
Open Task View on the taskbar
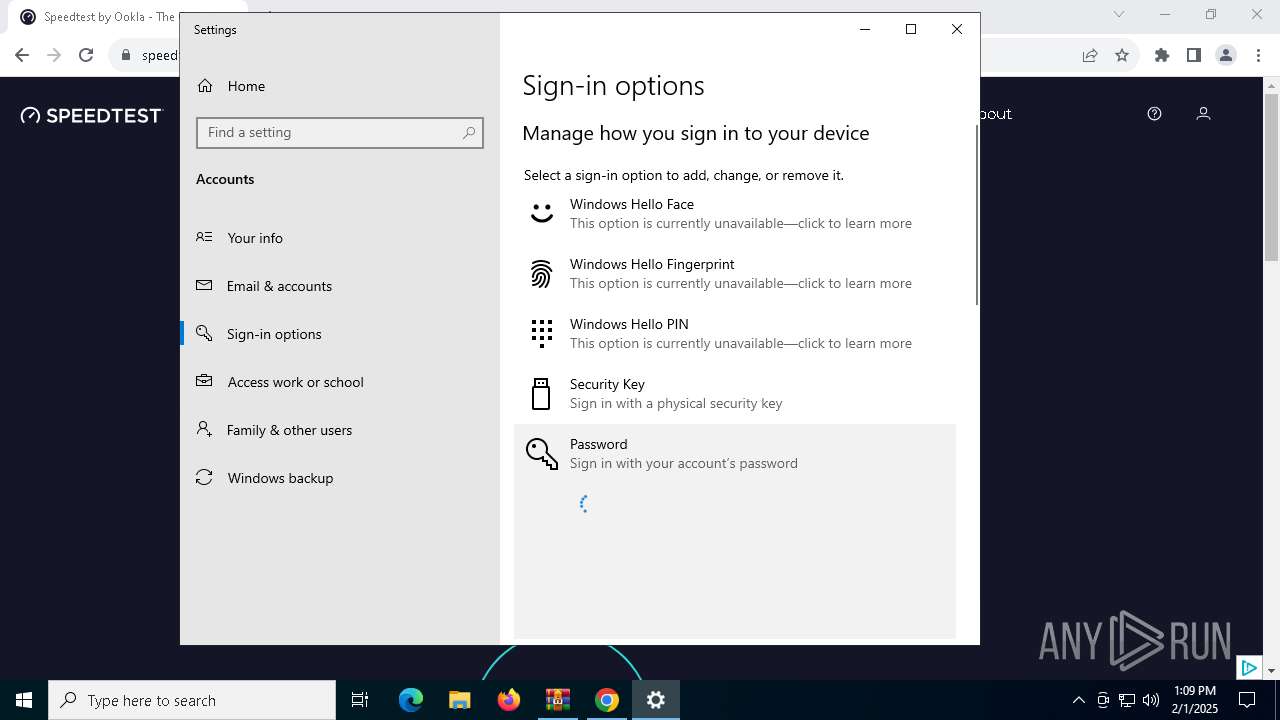pos(360,700)
